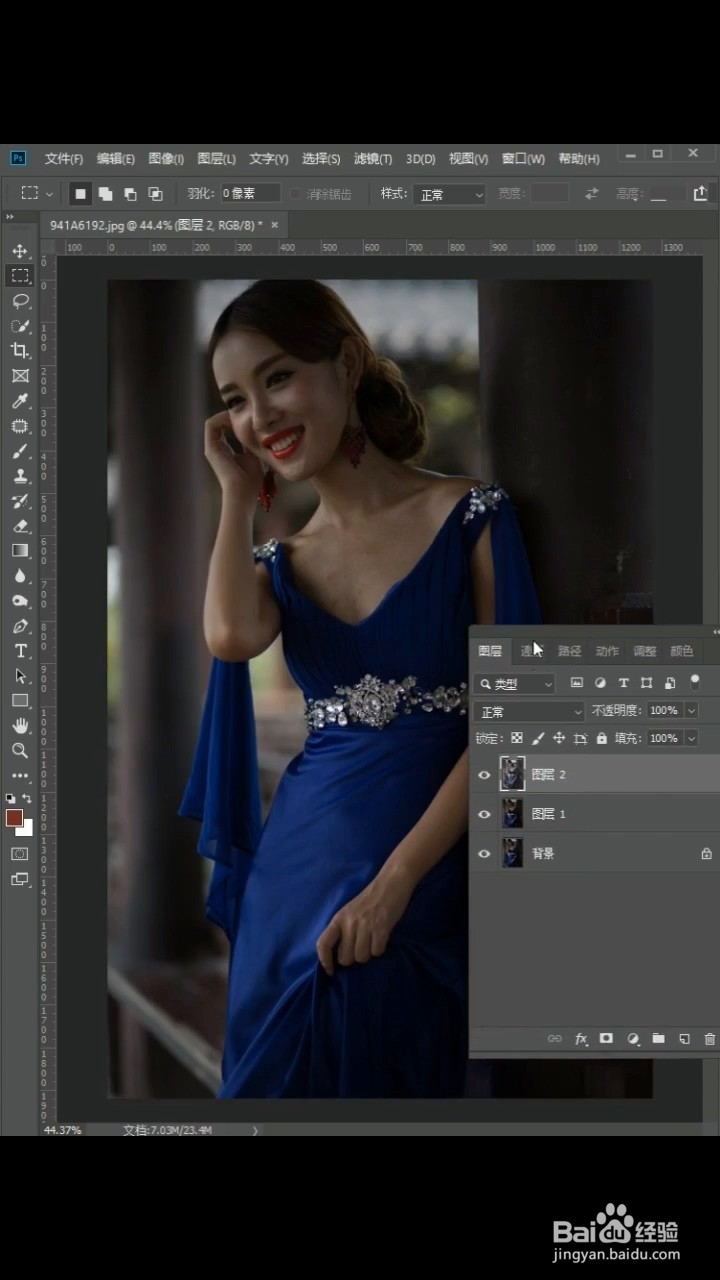The image size is (720, 1280).
Task: Select the Path Selection arrow tool
Action: point(20,676)
